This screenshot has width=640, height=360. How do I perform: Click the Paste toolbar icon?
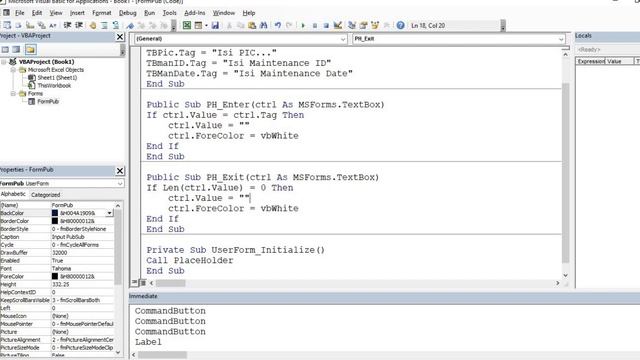click(x=252, y=25)
